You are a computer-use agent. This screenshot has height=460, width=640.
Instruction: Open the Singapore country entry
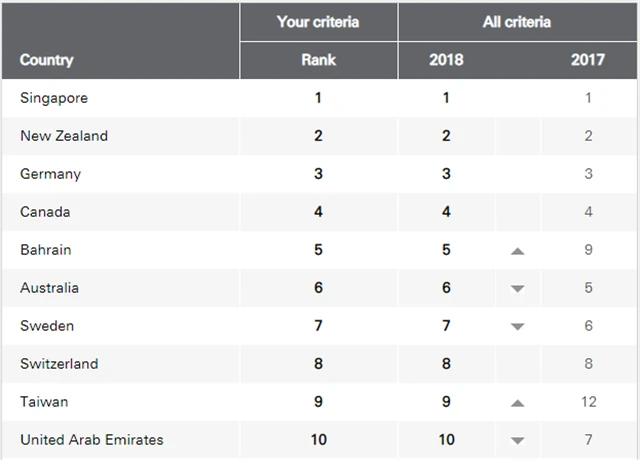pos(54,98)
